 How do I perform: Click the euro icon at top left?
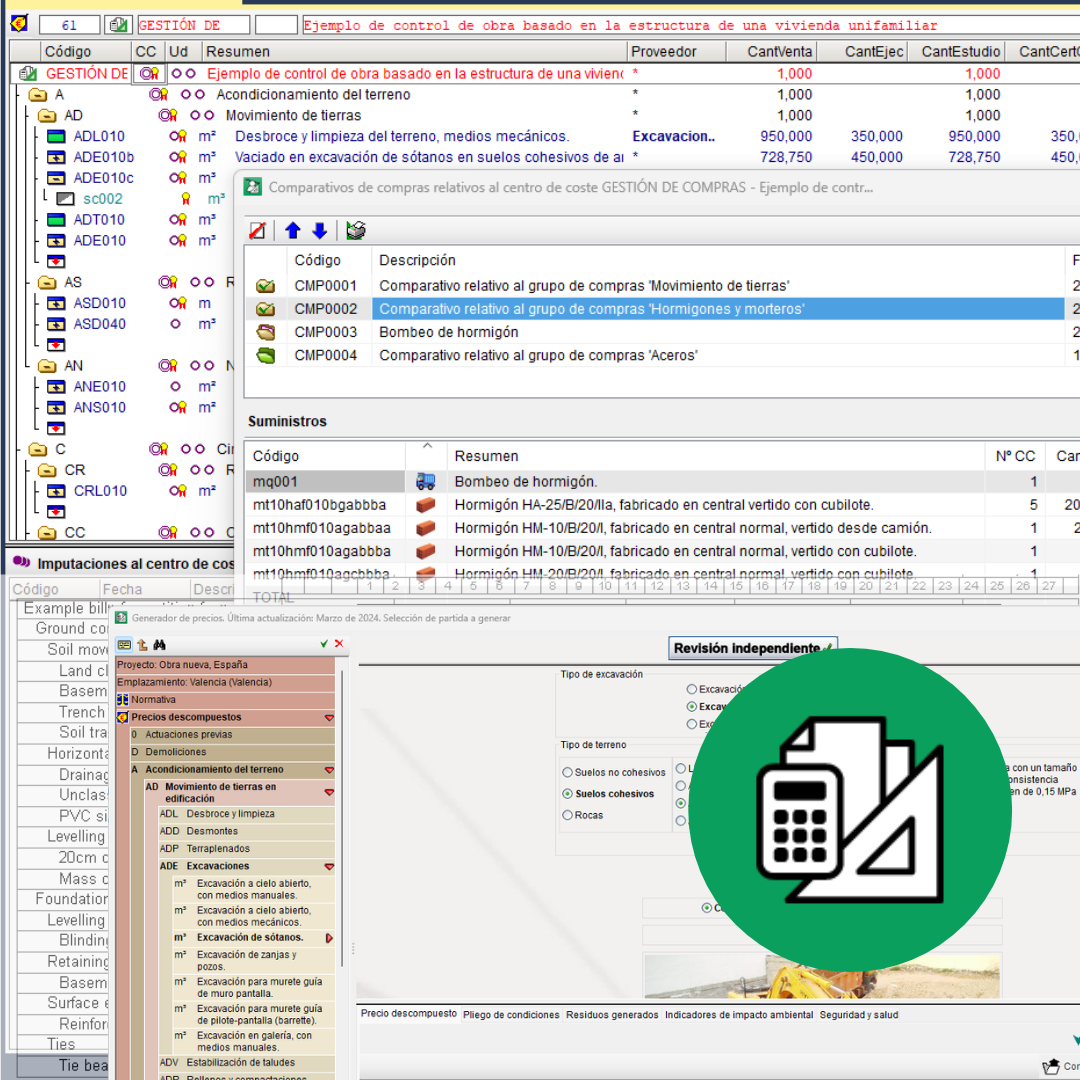click(x=19, y=25)
